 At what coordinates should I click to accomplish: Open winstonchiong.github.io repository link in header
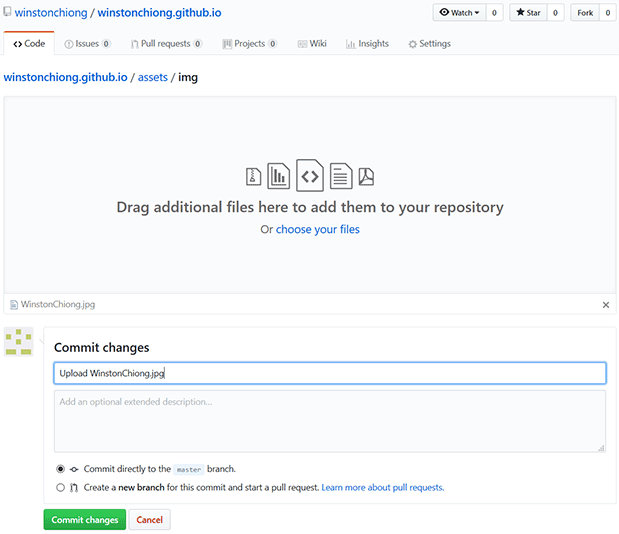coord(159,13)
